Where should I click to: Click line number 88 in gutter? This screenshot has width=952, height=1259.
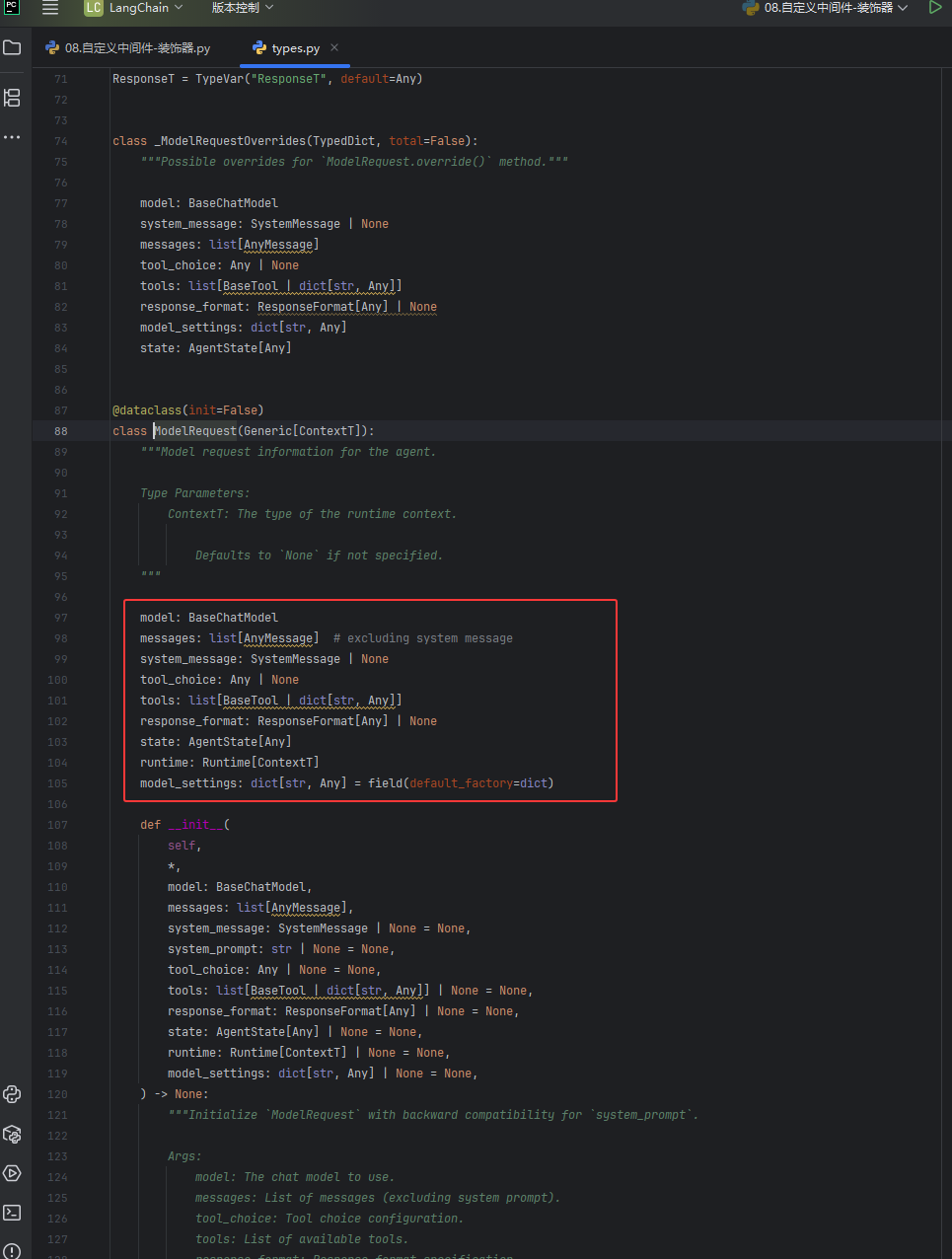(x=61, y=431)
